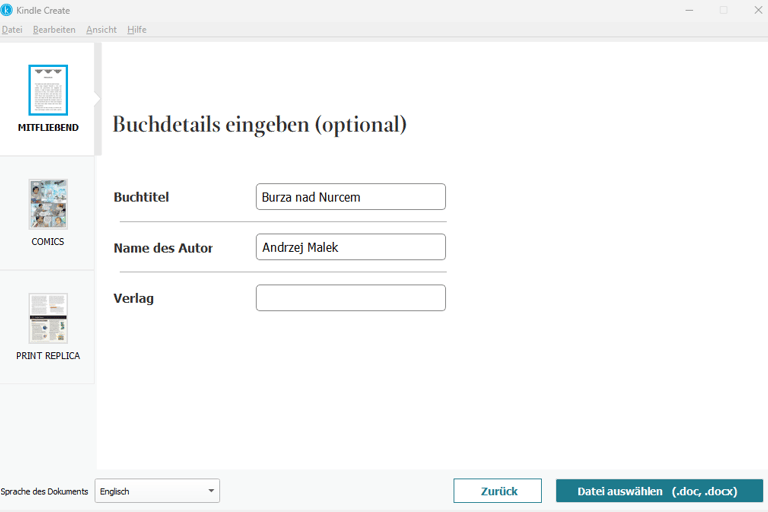Go back with the Zurück button
The width and height of the screenshot is (768, 512).
point(498,491)
